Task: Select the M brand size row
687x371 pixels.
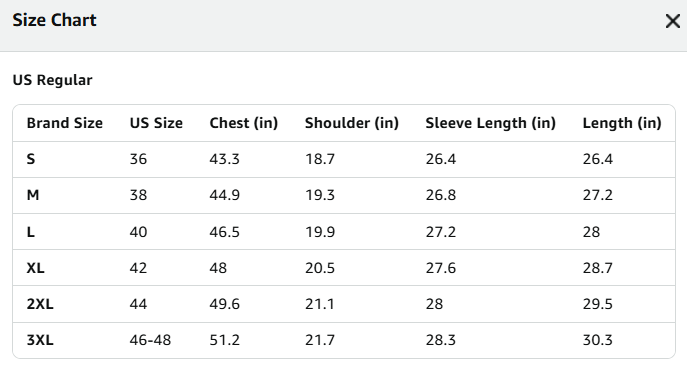Action: pyautogui.click(x=344, y=195)
